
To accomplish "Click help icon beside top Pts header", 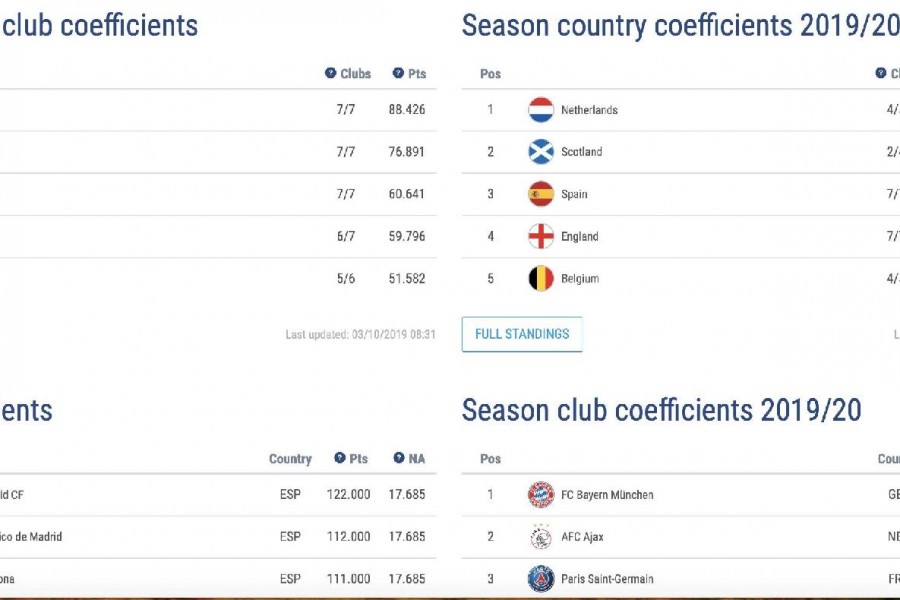I will [398, 73].
